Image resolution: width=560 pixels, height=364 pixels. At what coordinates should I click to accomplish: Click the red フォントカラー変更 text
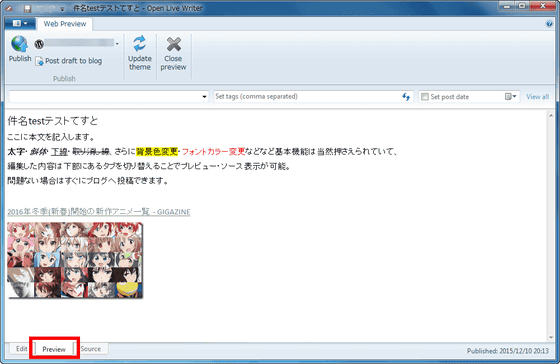(214, 151)
